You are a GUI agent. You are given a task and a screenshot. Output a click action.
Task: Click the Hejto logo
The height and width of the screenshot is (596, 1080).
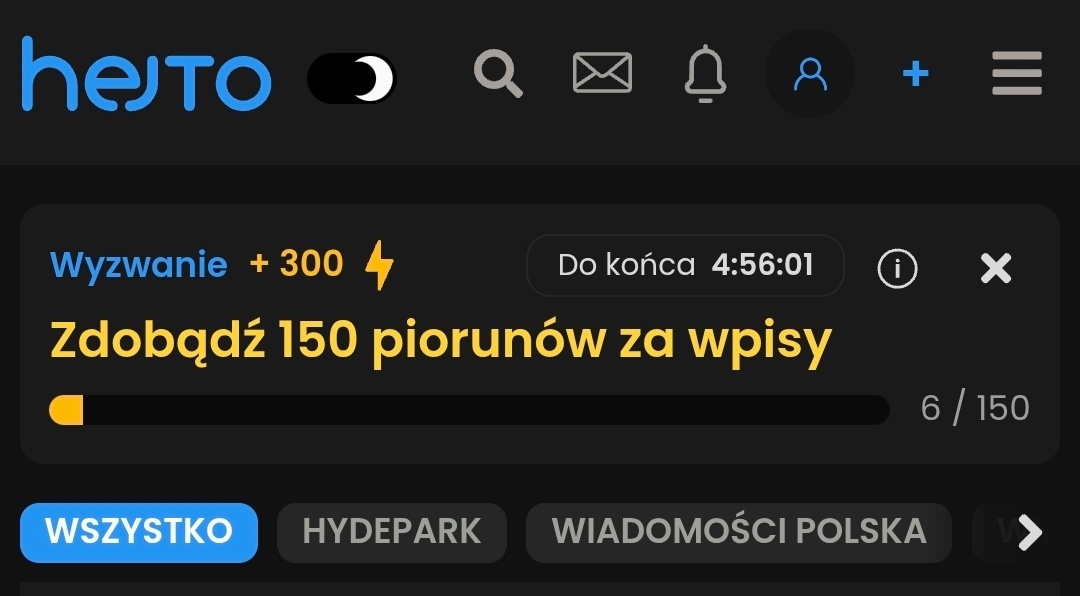(x=146, y=74)
